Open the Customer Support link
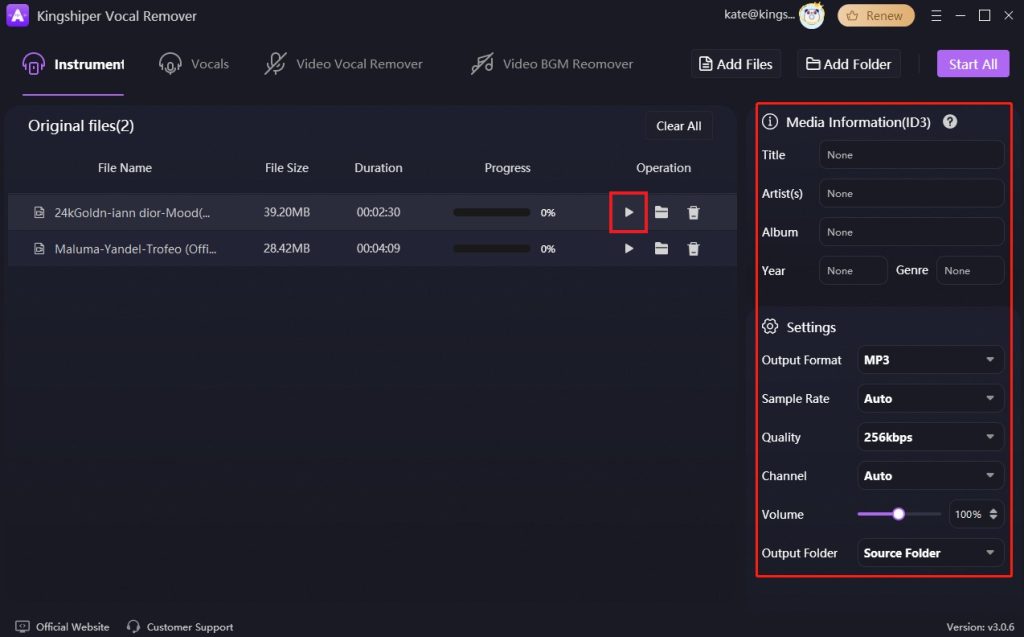1024x637 pixels. coord(189,627)
